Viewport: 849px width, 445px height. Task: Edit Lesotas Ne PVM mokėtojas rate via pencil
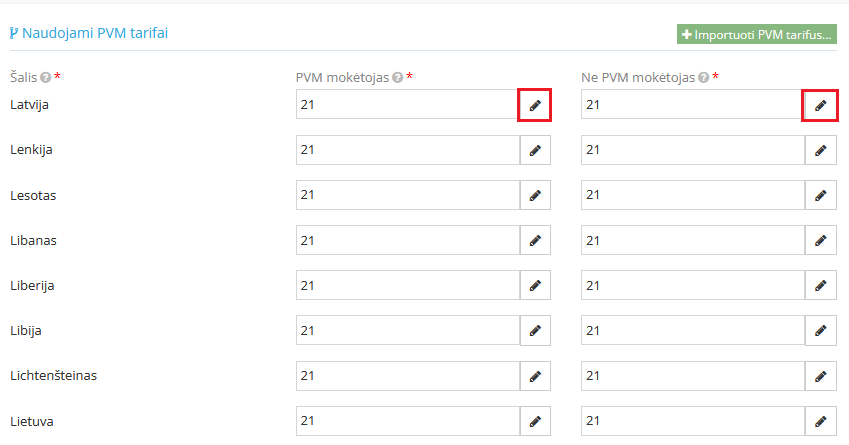click(820, 195)
